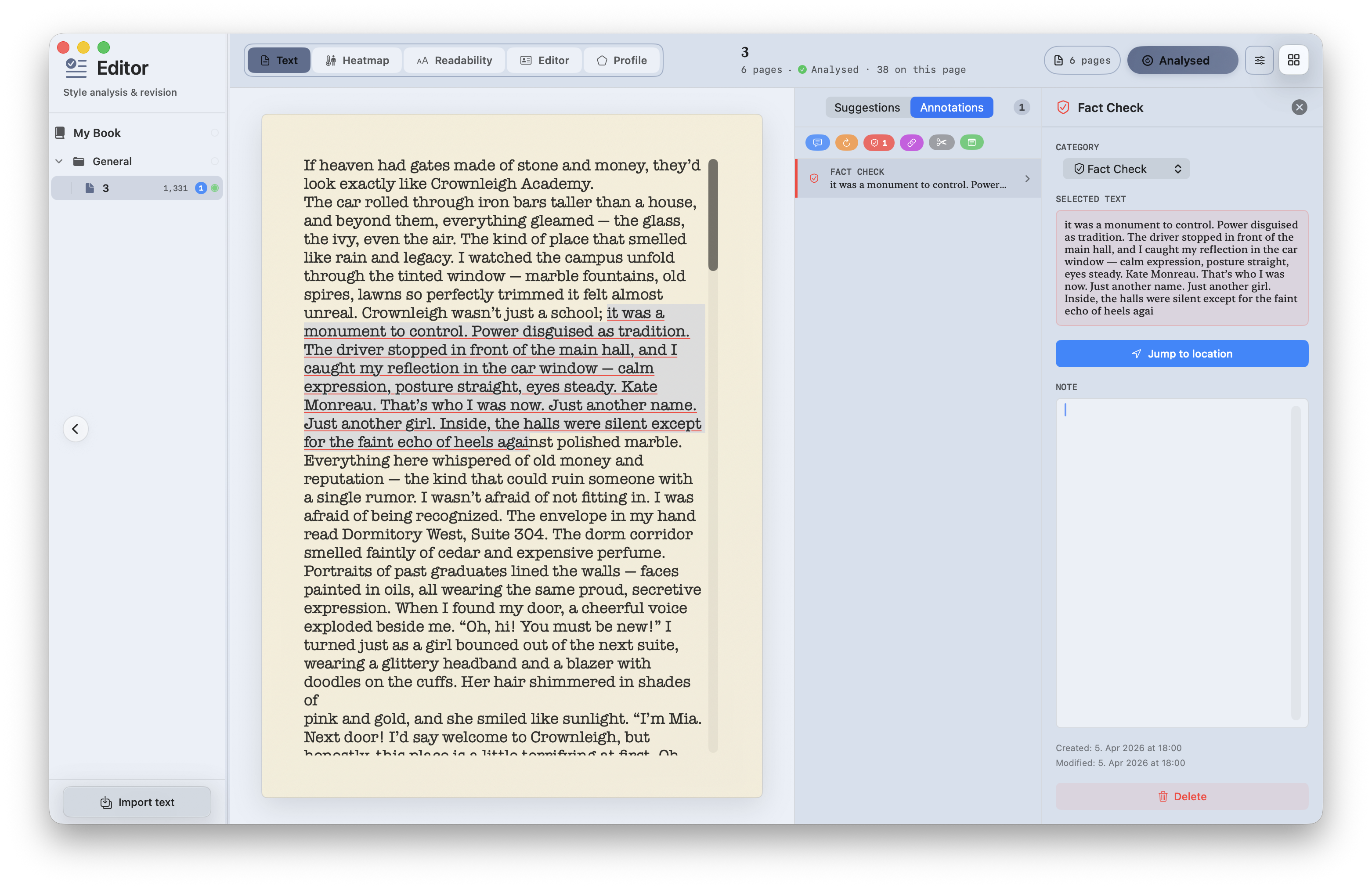Filter annotations by purple link icon

(911, 142)
